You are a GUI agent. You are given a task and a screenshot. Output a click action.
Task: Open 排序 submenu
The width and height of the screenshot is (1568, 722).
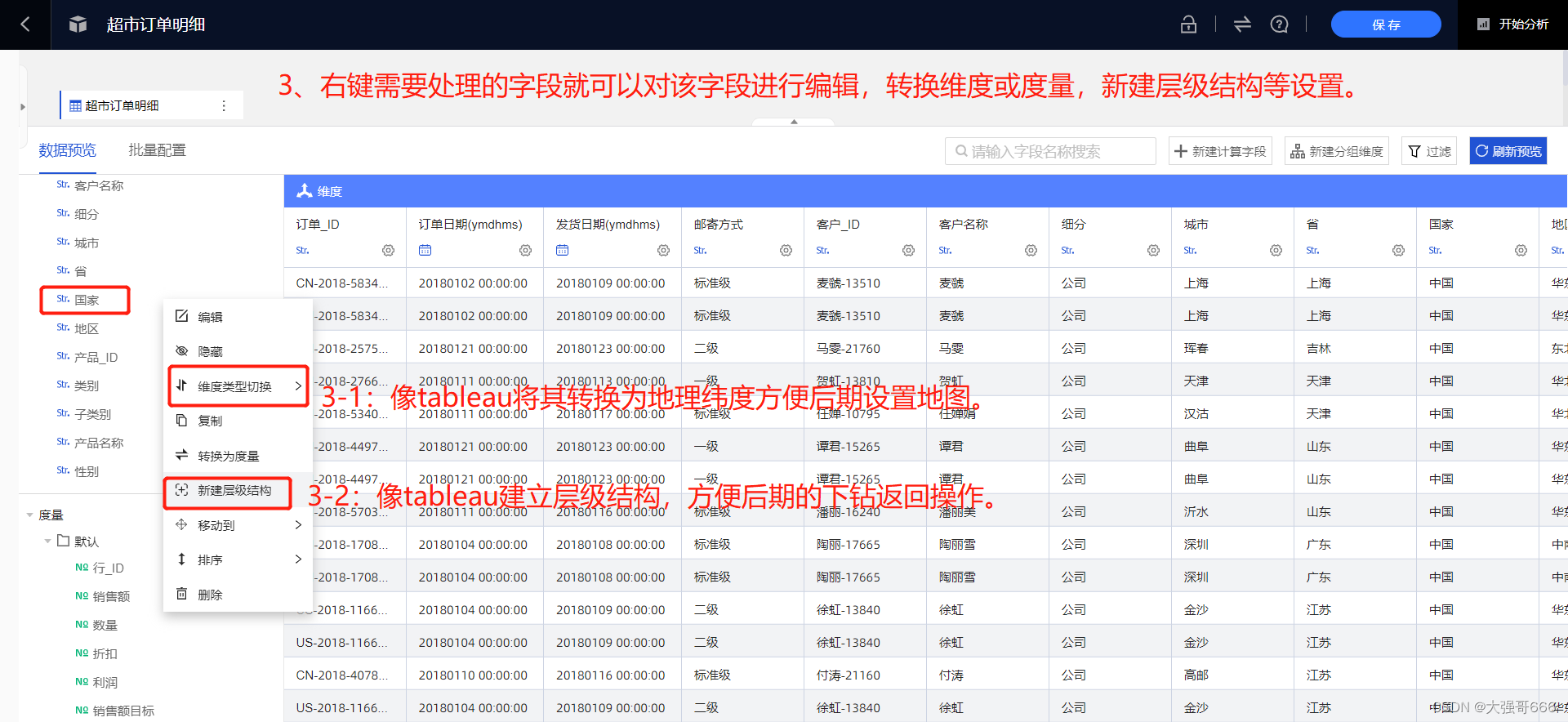coord(238,560)
